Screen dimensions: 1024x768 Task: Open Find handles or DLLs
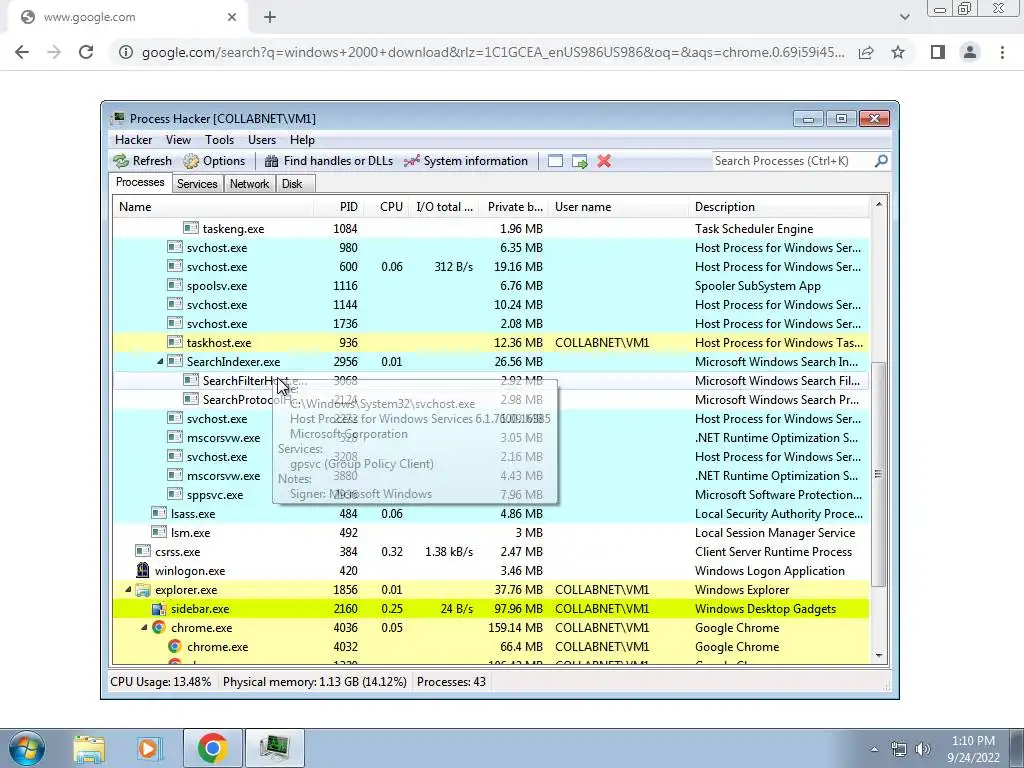(x=328, y=161)
